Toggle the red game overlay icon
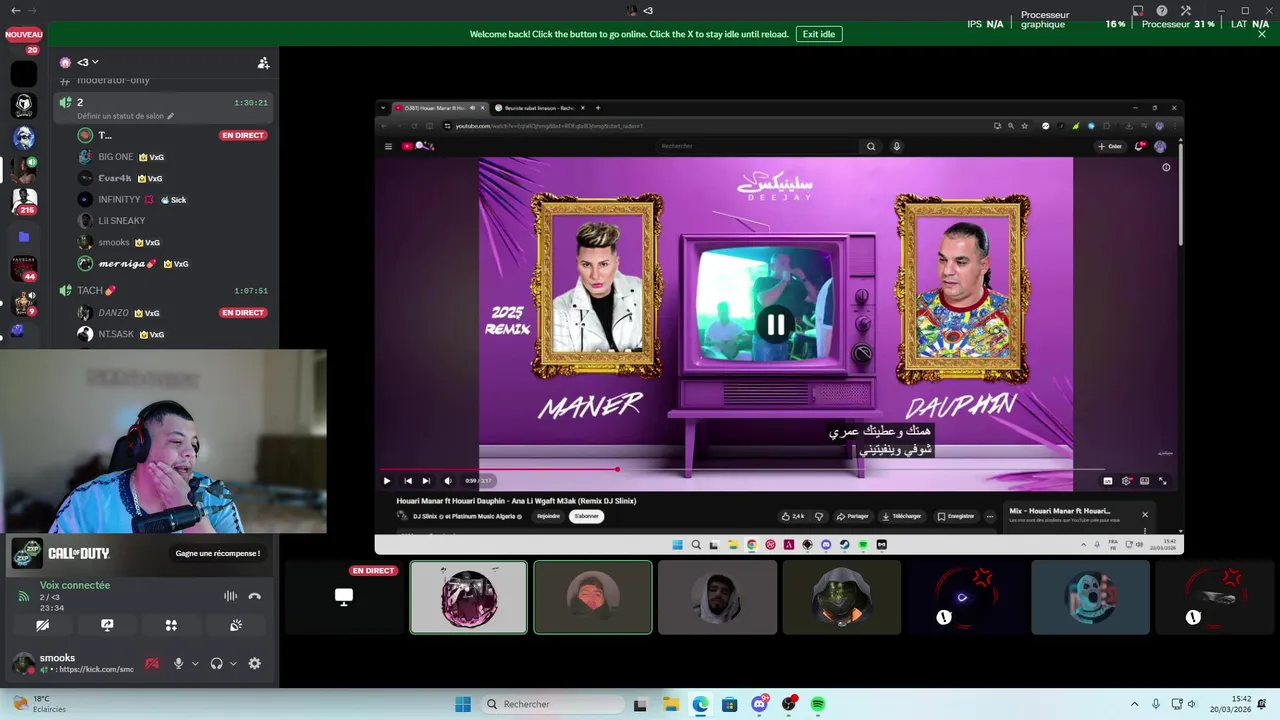The image size is (1280, 720). pyautogui.click(x=152, y=663)
